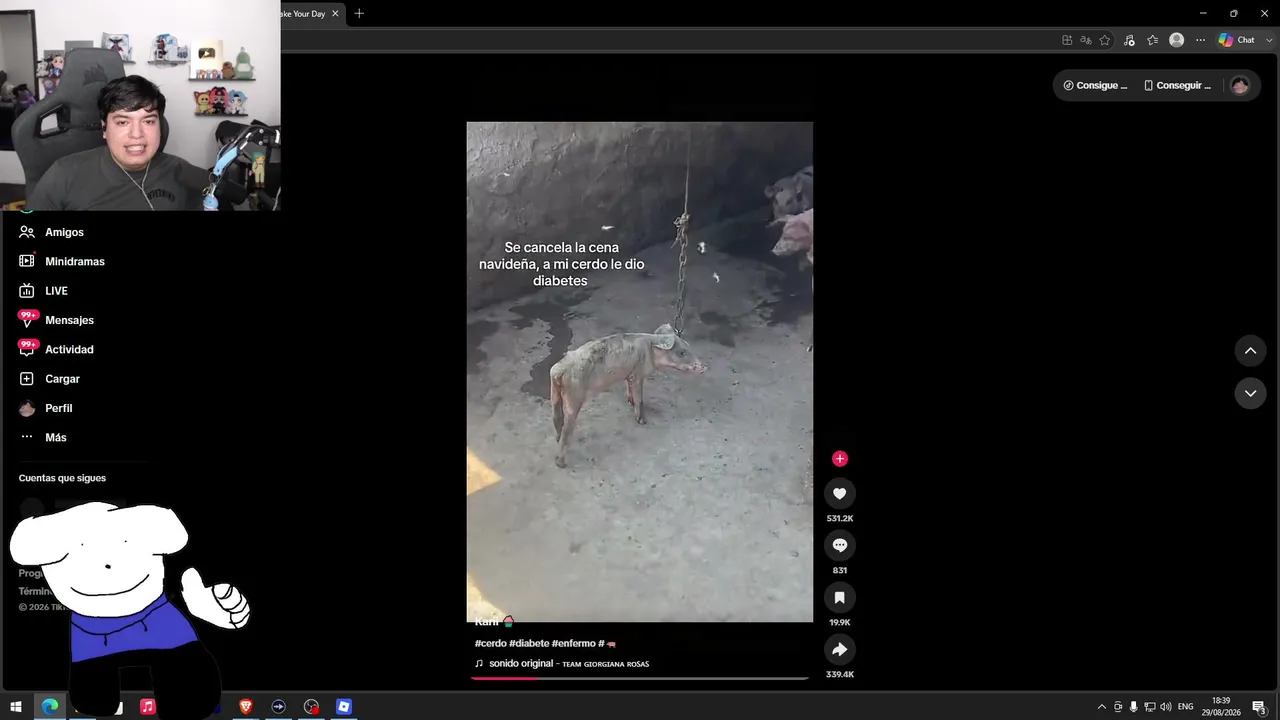Open the taskbar clock and calendar

(x=1221, y=707)
